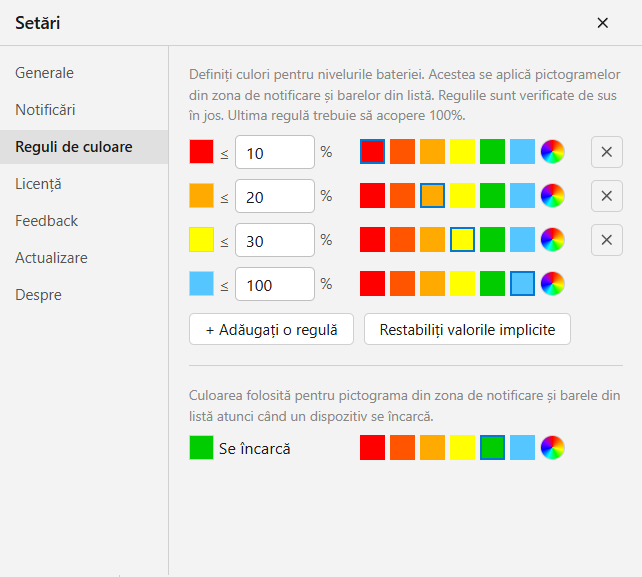The height and width of the screenshot is (577, 642).
Task: Pick amber palette color for 30% rule
Action: point(432,240)
